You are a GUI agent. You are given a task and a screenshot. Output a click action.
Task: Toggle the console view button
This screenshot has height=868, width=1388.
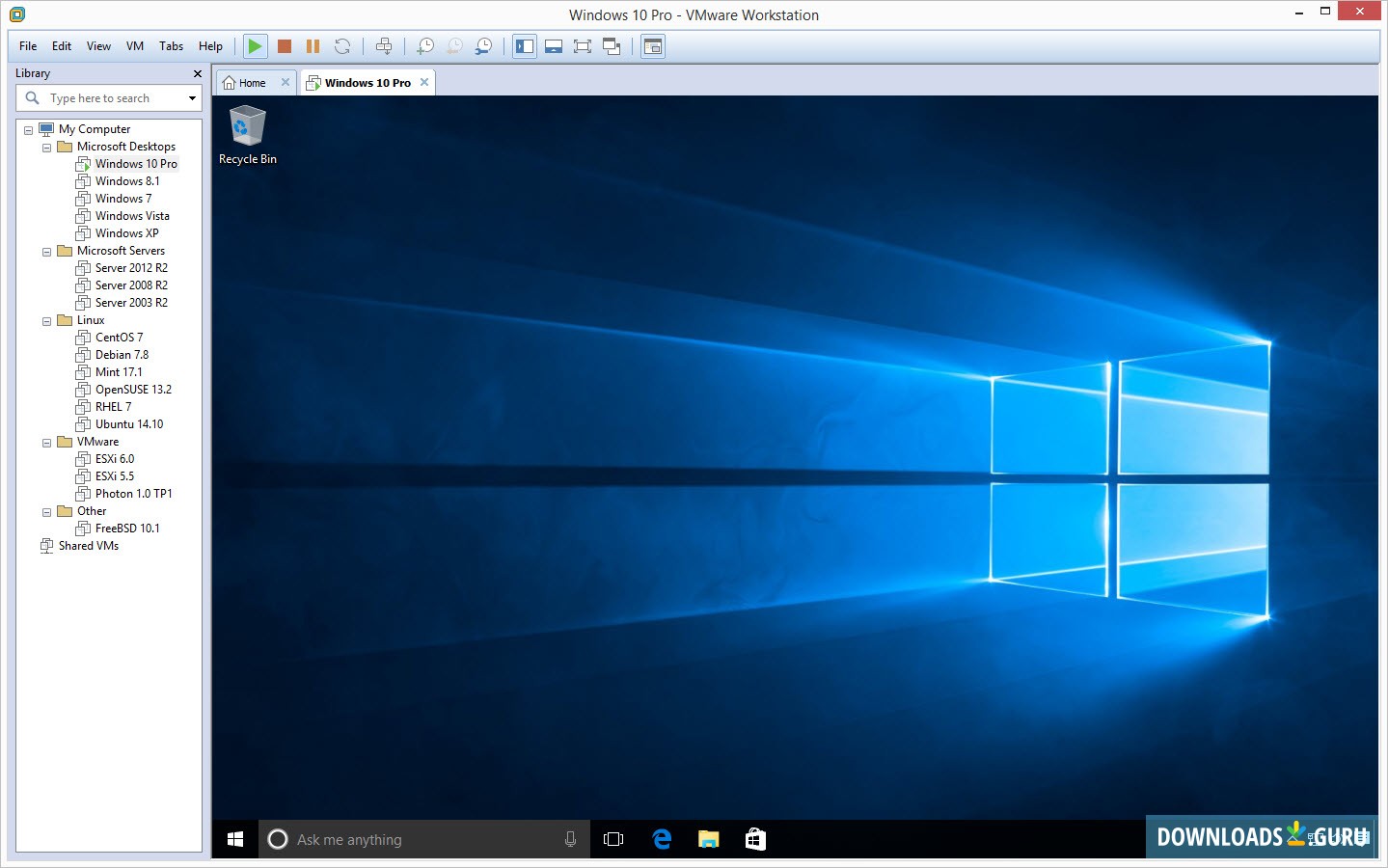point(653,46)
